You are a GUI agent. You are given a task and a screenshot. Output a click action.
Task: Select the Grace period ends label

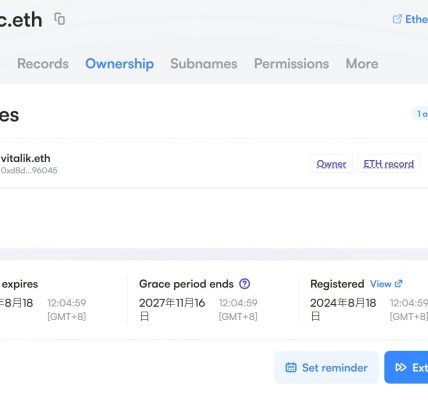point(186,284)
